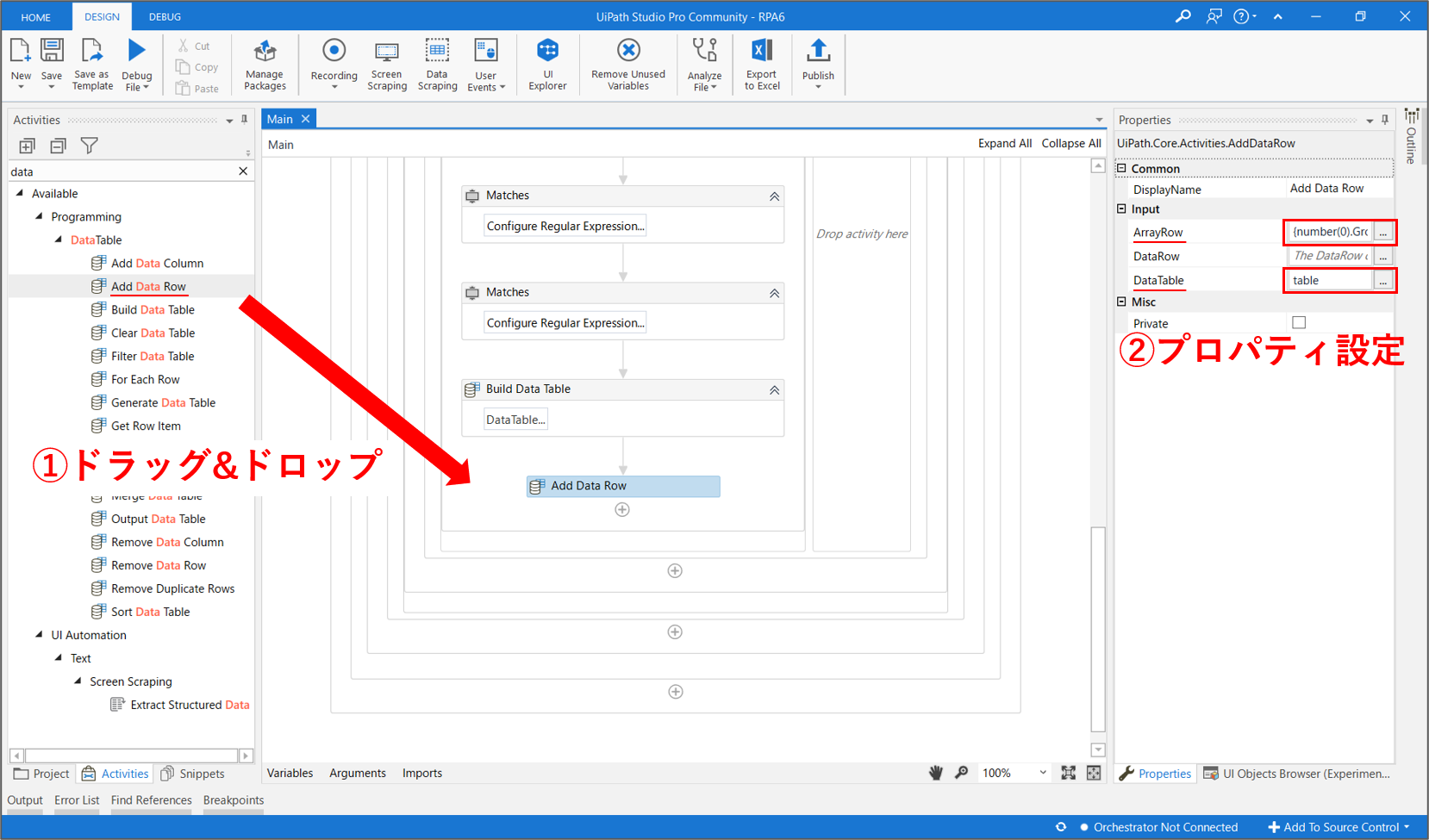Click the activities filter funnel icon

[x=89, y=146]
